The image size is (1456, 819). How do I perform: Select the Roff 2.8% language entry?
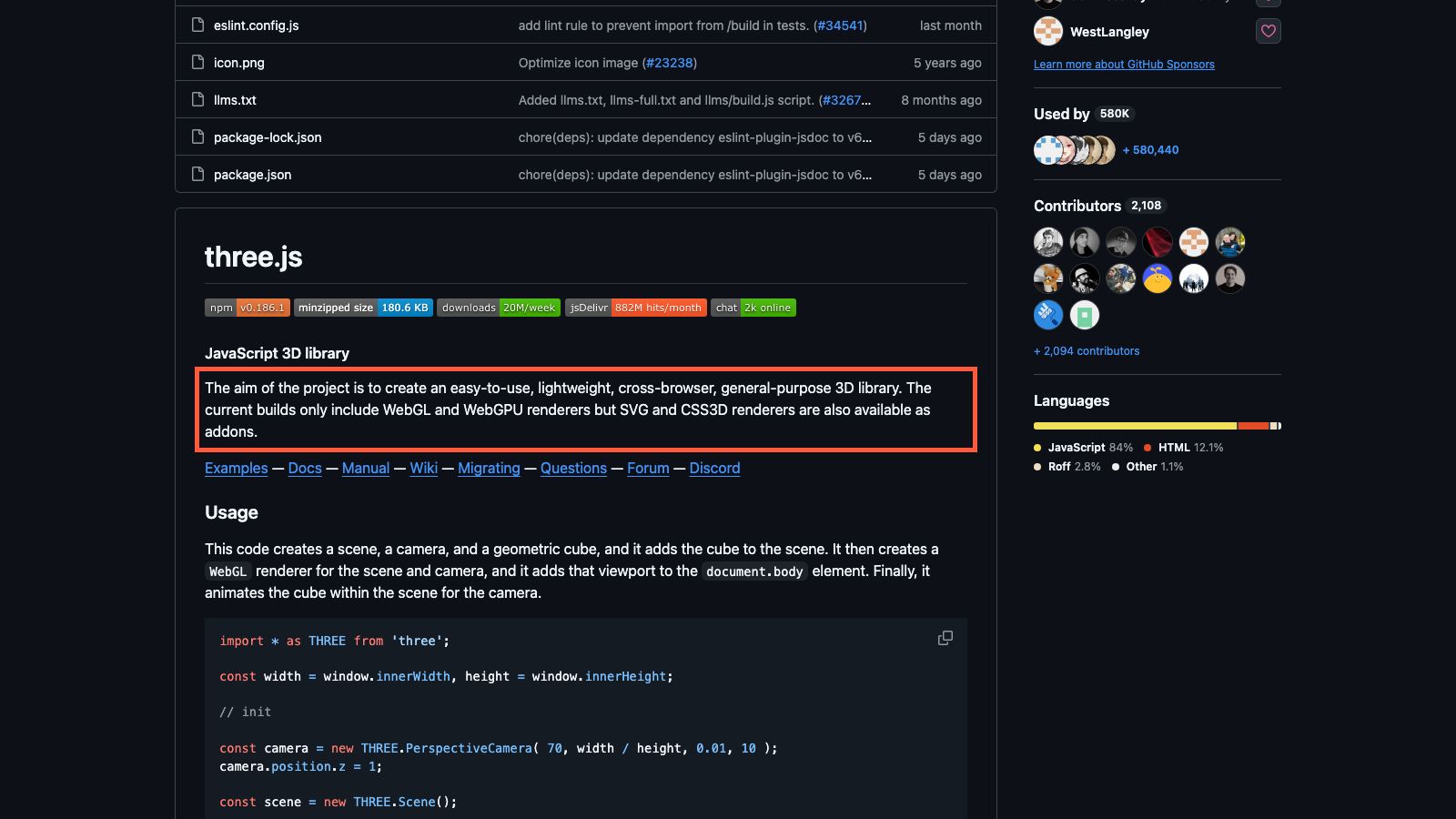(x=1067, y=467)
